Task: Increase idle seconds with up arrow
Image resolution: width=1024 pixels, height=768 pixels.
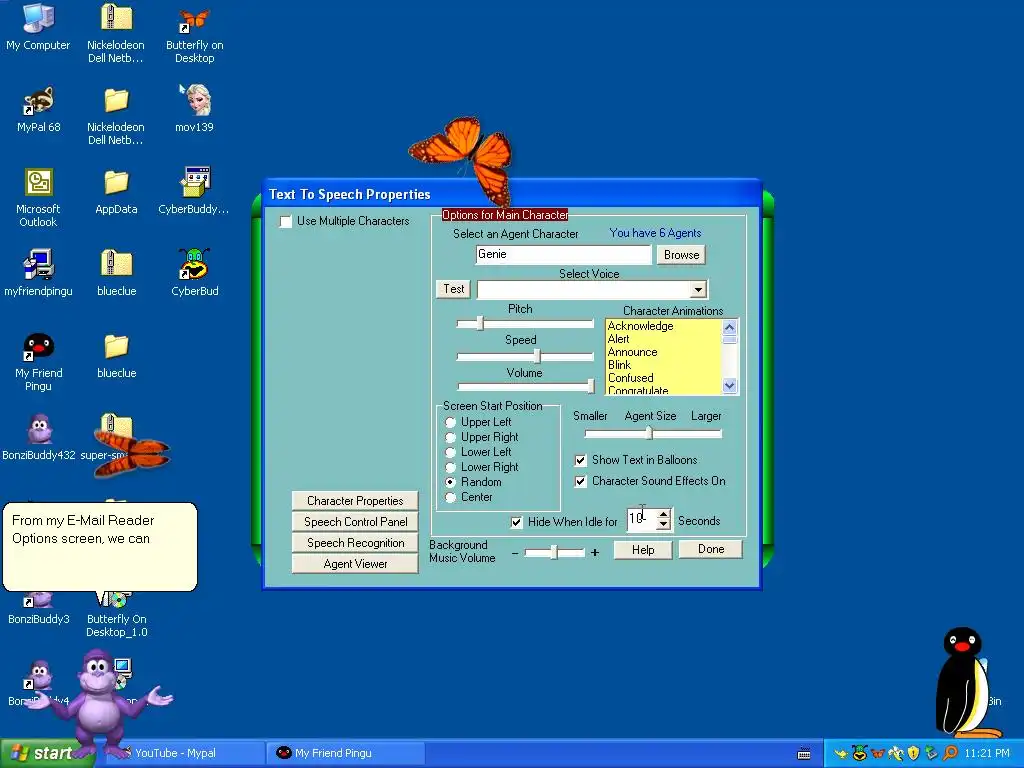Action: tap(664, 515)
